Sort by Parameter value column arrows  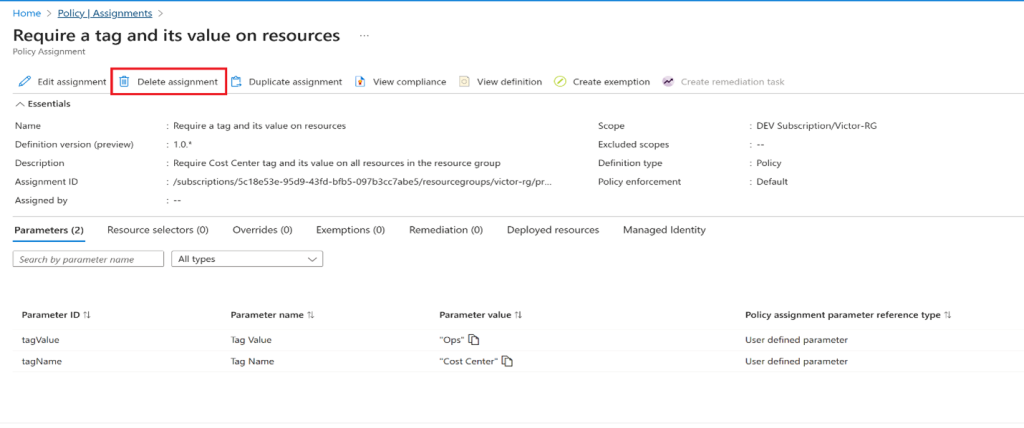tap(519, 315)
